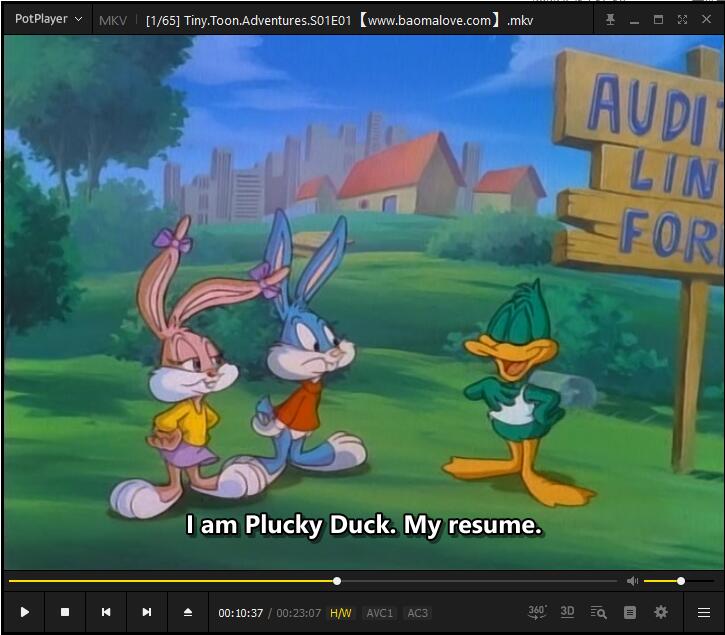Open the subtitle panel icon
725x635 pixels.
point(630,612)
